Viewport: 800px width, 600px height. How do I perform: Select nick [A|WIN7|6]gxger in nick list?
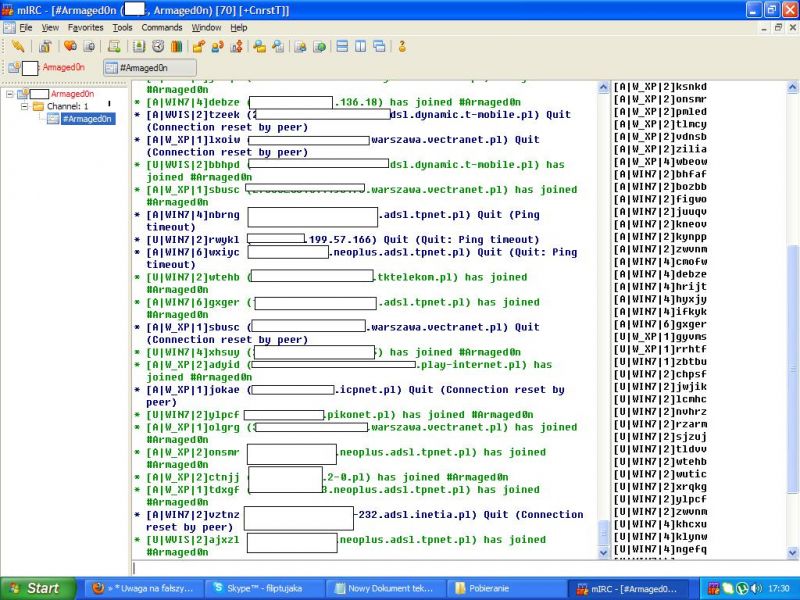click(x=660, y=324)
